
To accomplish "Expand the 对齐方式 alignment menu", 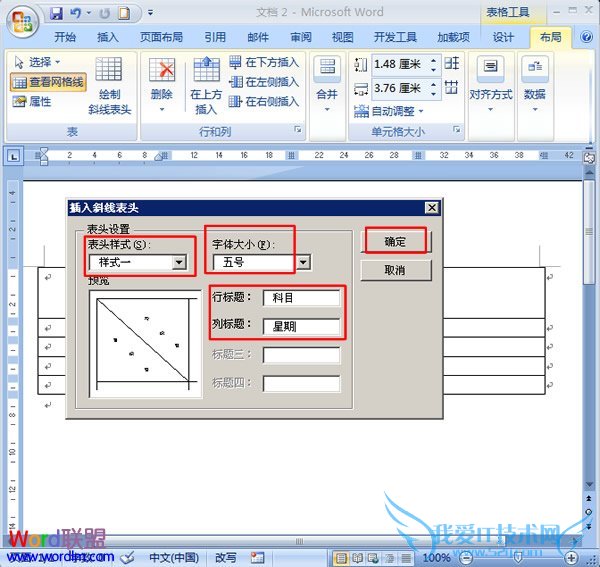I will 491,84.
